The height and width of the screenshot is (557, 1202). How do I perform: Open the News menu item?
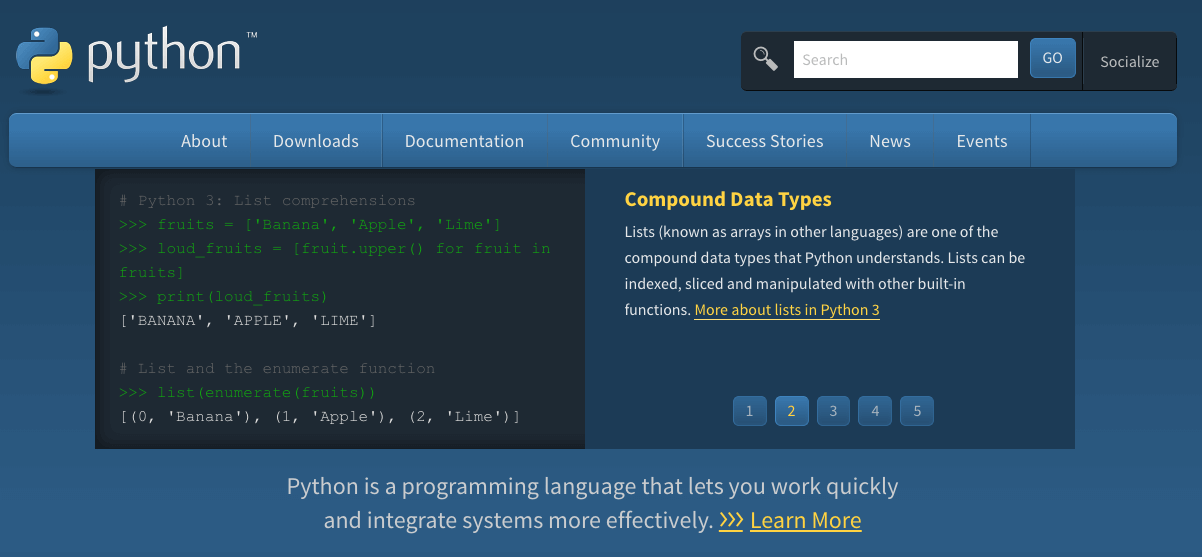pyautogui.click(x=890, y=141)
